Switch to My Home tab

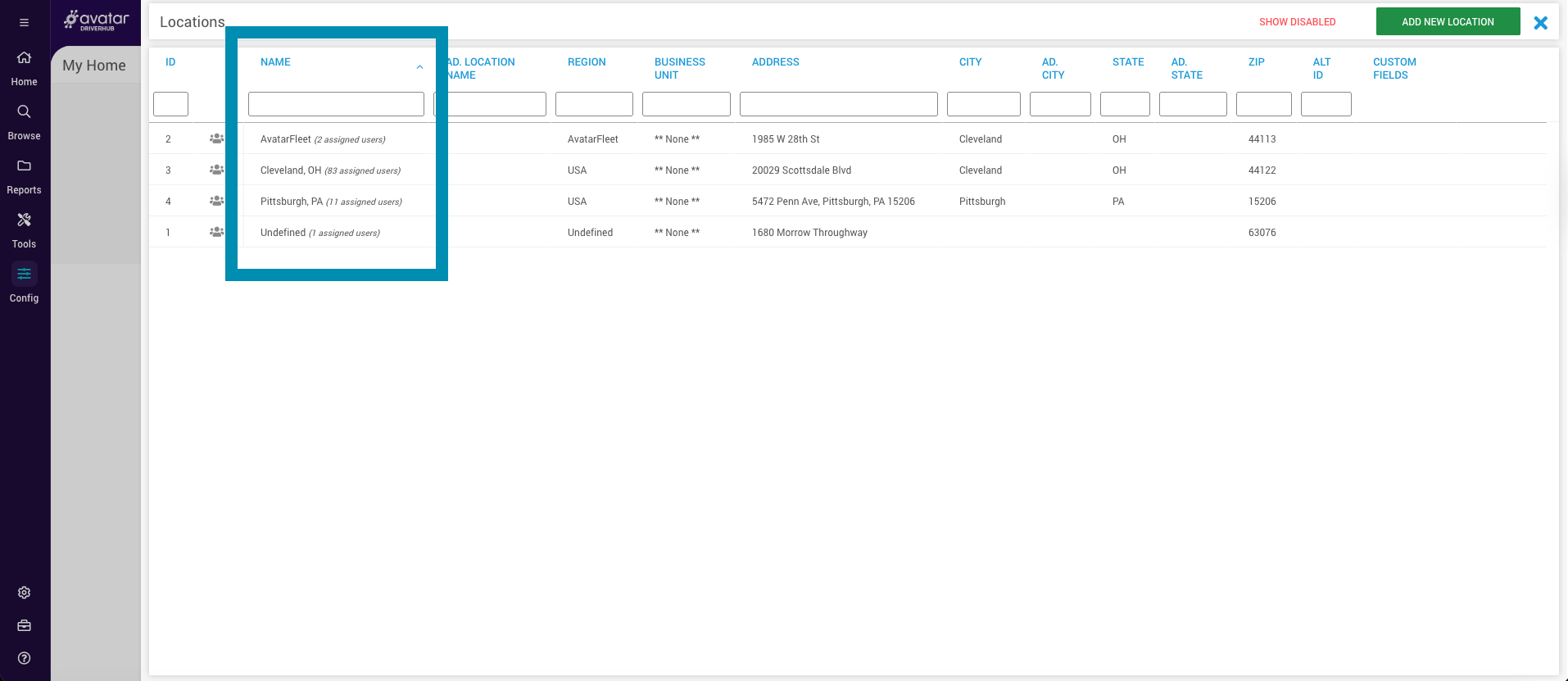(94, 66)
